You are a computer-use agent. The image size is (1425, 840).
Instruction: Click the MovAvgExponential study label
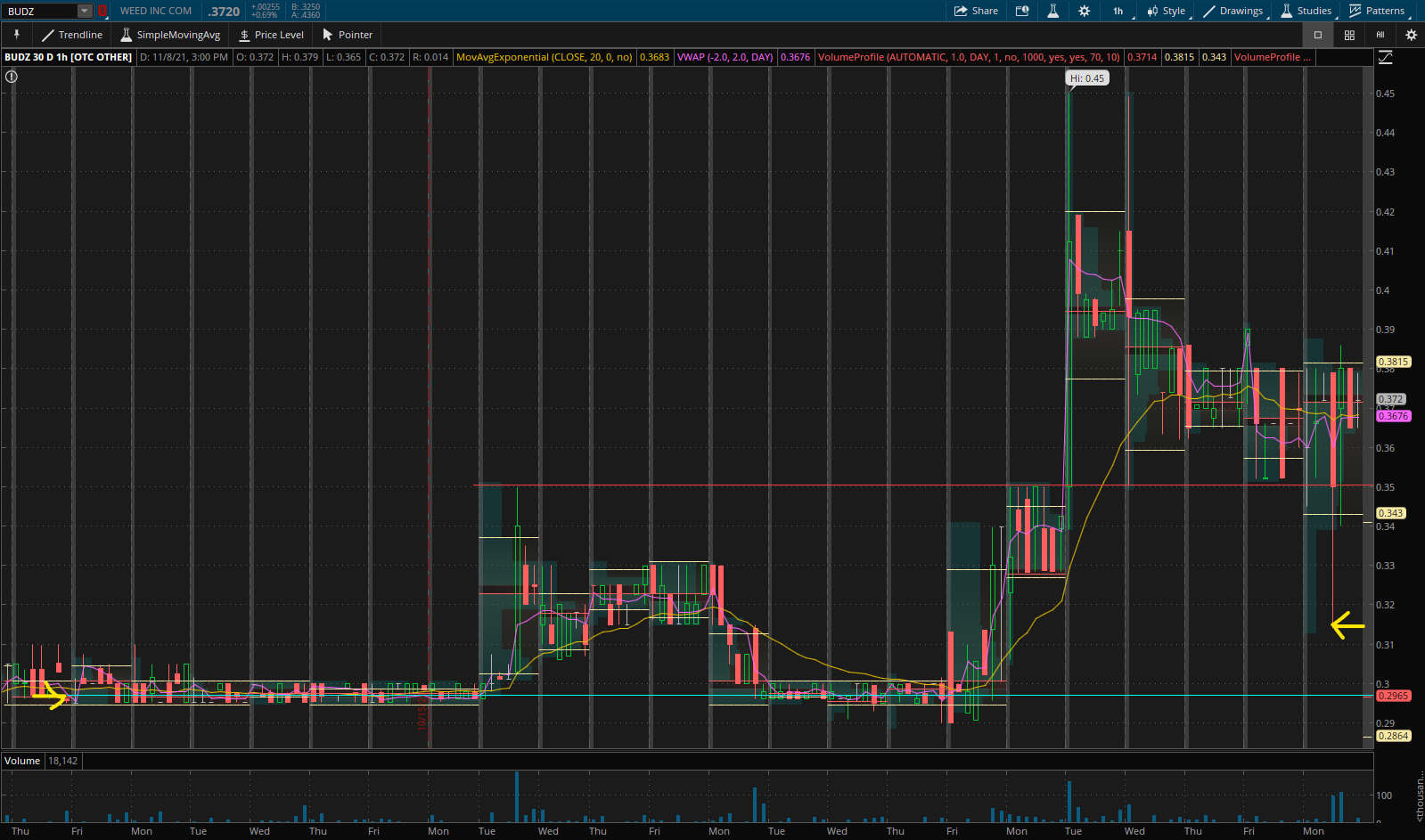click(544, 57)
